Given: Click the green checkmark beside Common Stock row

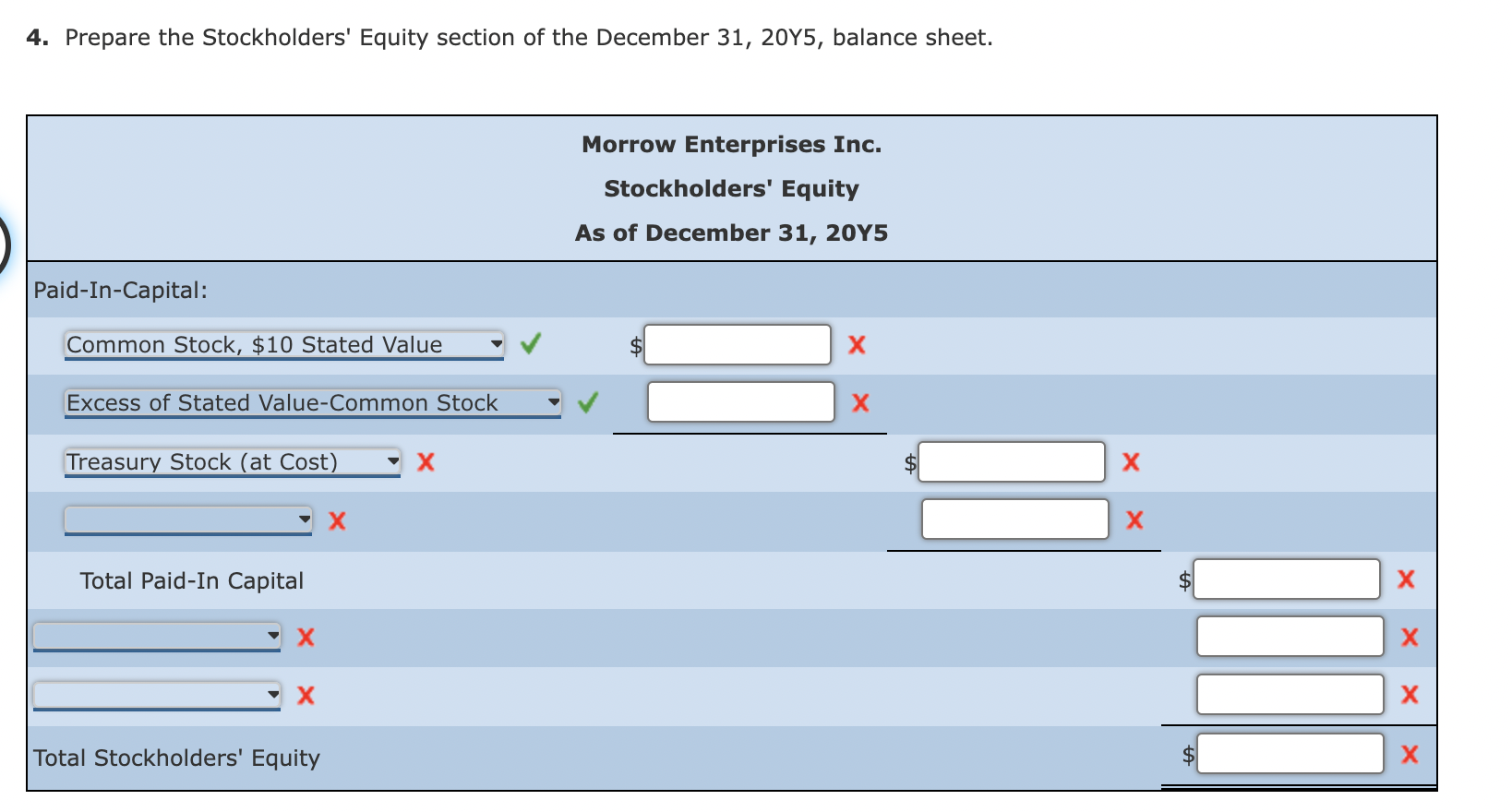Looking at the screenshot, I should click(x=531, y=344).
